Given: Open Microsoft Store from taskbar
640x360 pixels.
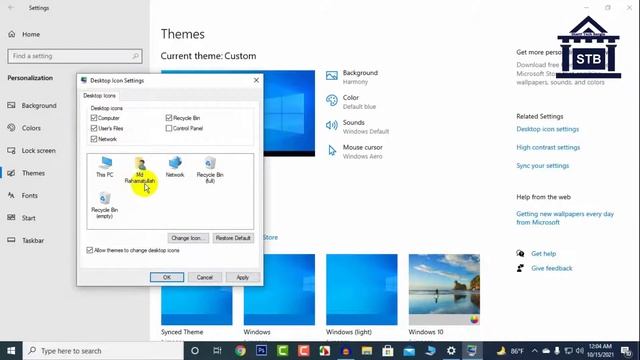Looking at the screenshot, I should pos(388,351).
